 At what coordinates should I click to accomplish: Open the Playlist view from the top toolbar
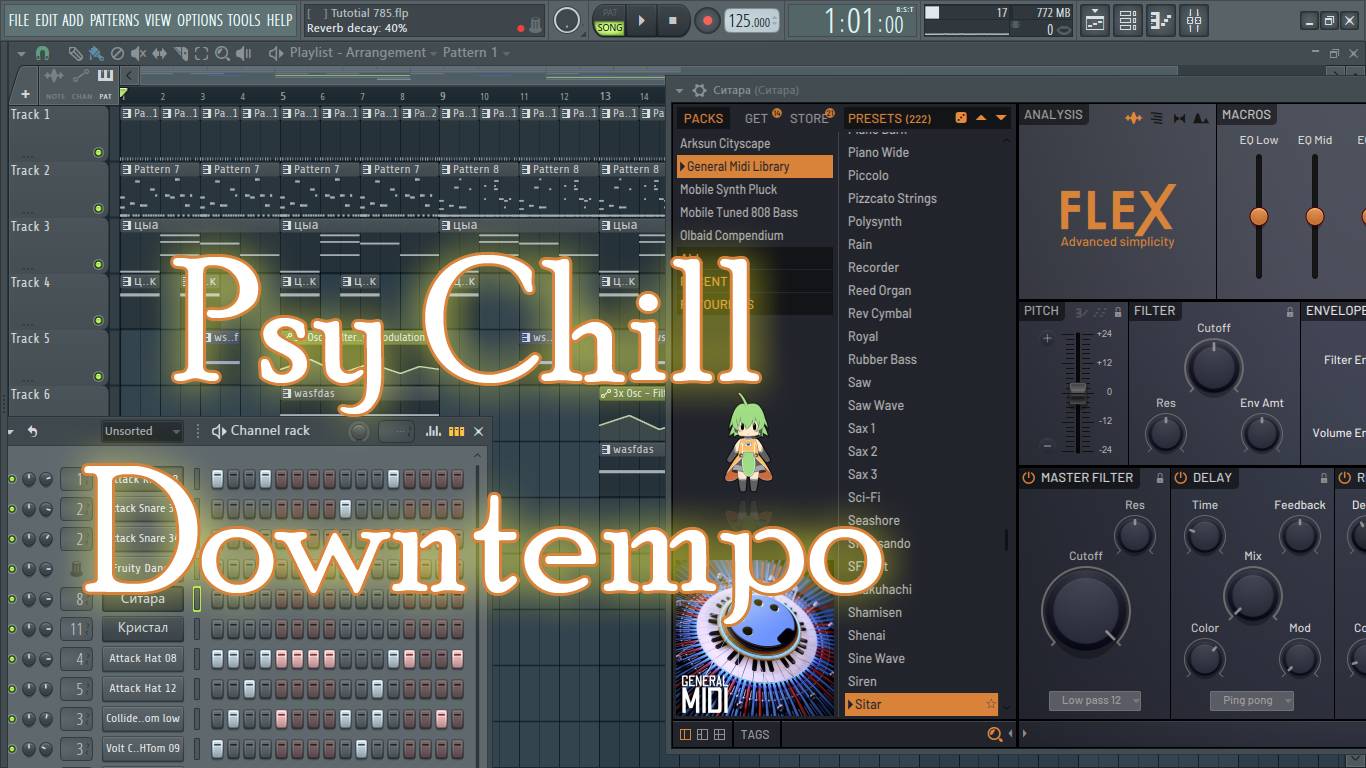pyautogui.click(x=1095, y=20)
